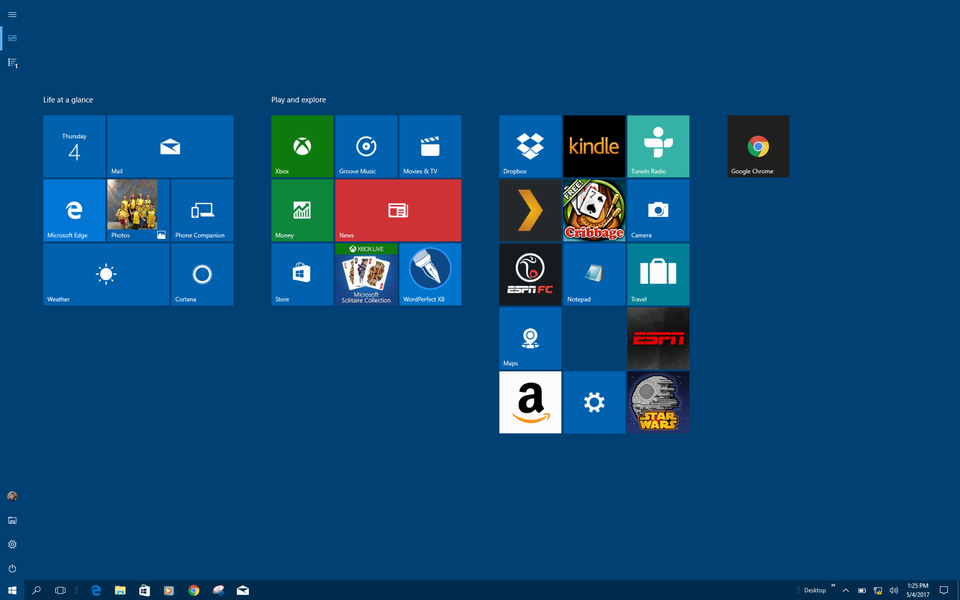Switch to All apps list view

pos(12,62)
